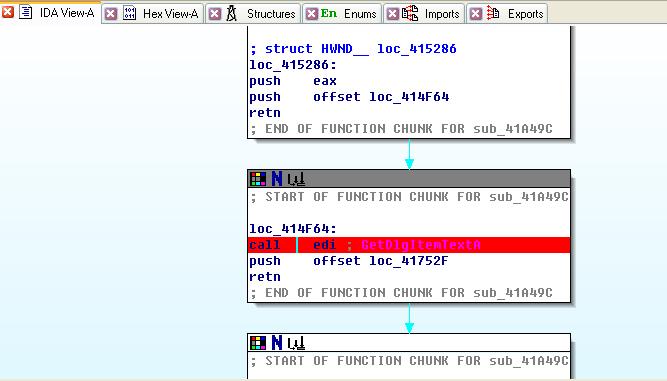667x381 pixels.
Task: Click 'offset loc_414F64' operand
Action: pos(381,97)
